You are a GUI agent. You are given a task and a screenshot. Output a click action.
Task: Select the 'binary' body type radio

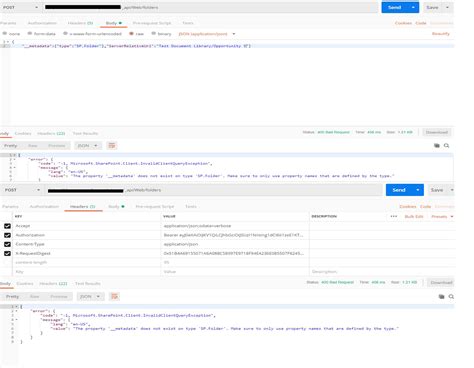coord(154,34)
